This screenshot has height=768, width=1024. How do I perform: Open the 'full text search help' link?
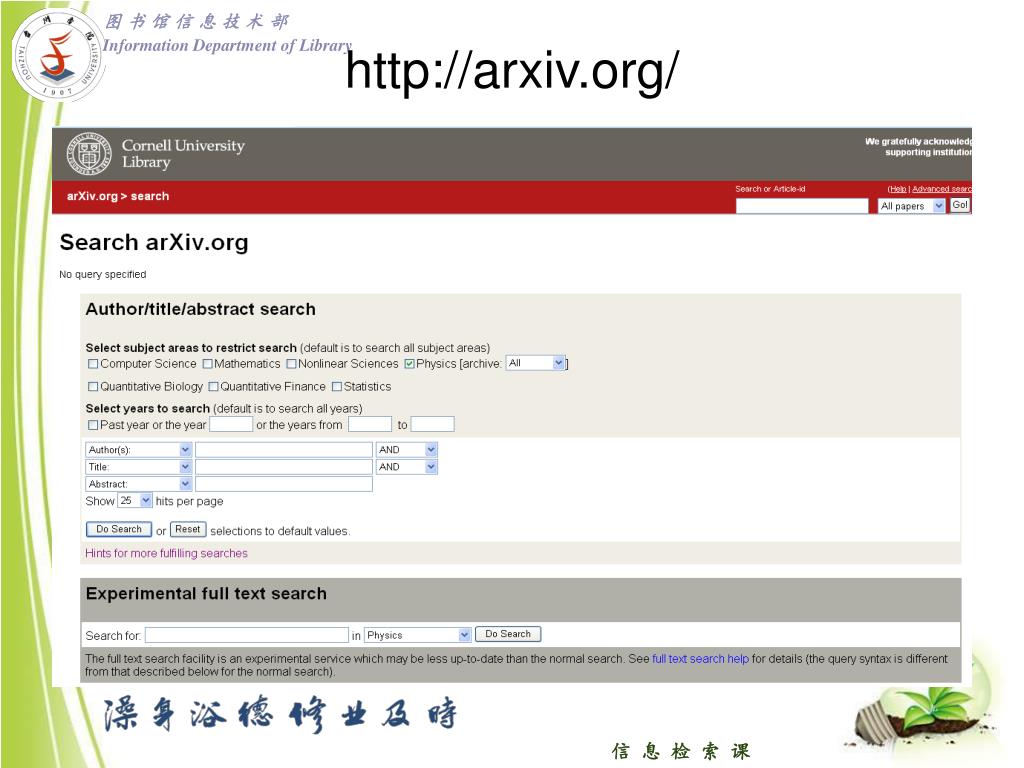700,658
